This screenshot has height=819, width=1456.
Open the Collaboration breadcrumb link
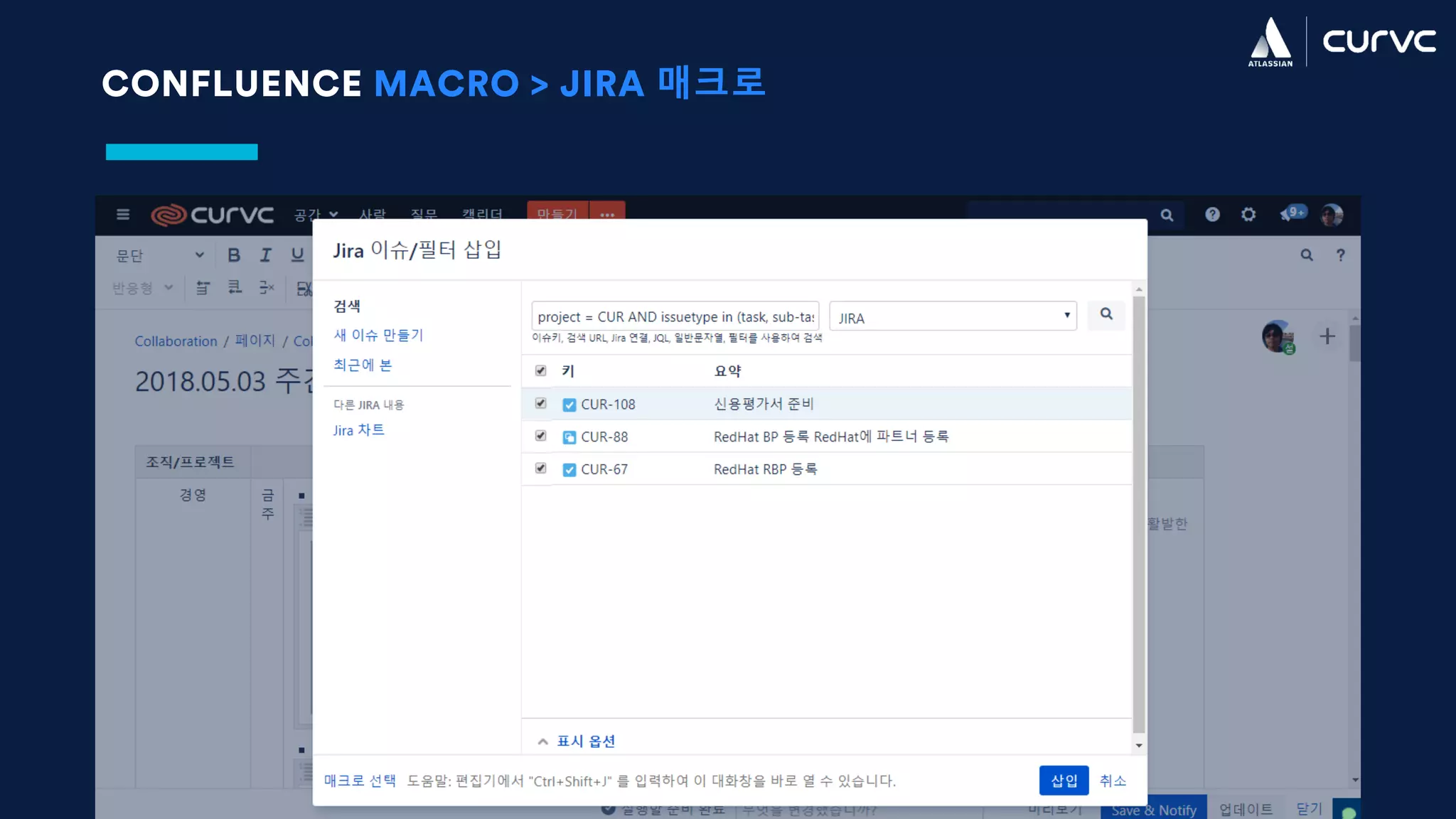(x=176, y=341)
